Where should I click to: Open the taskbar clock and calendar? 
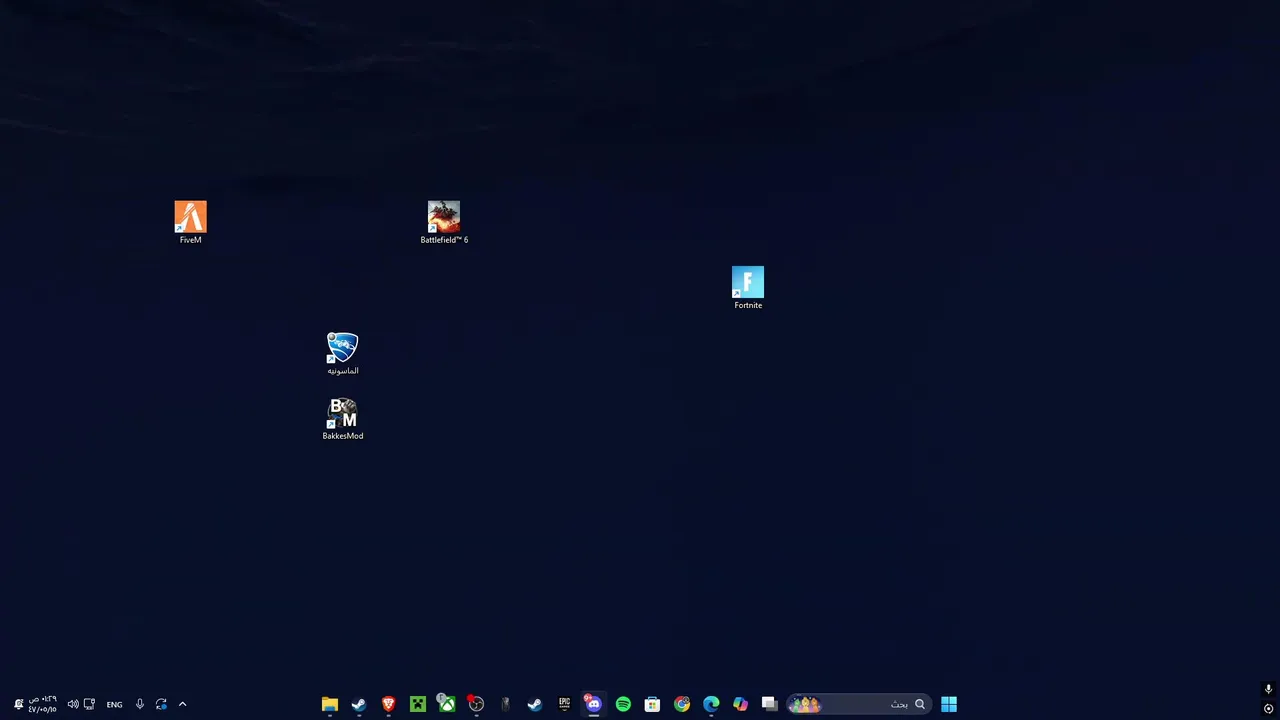[x=42, y=704]
